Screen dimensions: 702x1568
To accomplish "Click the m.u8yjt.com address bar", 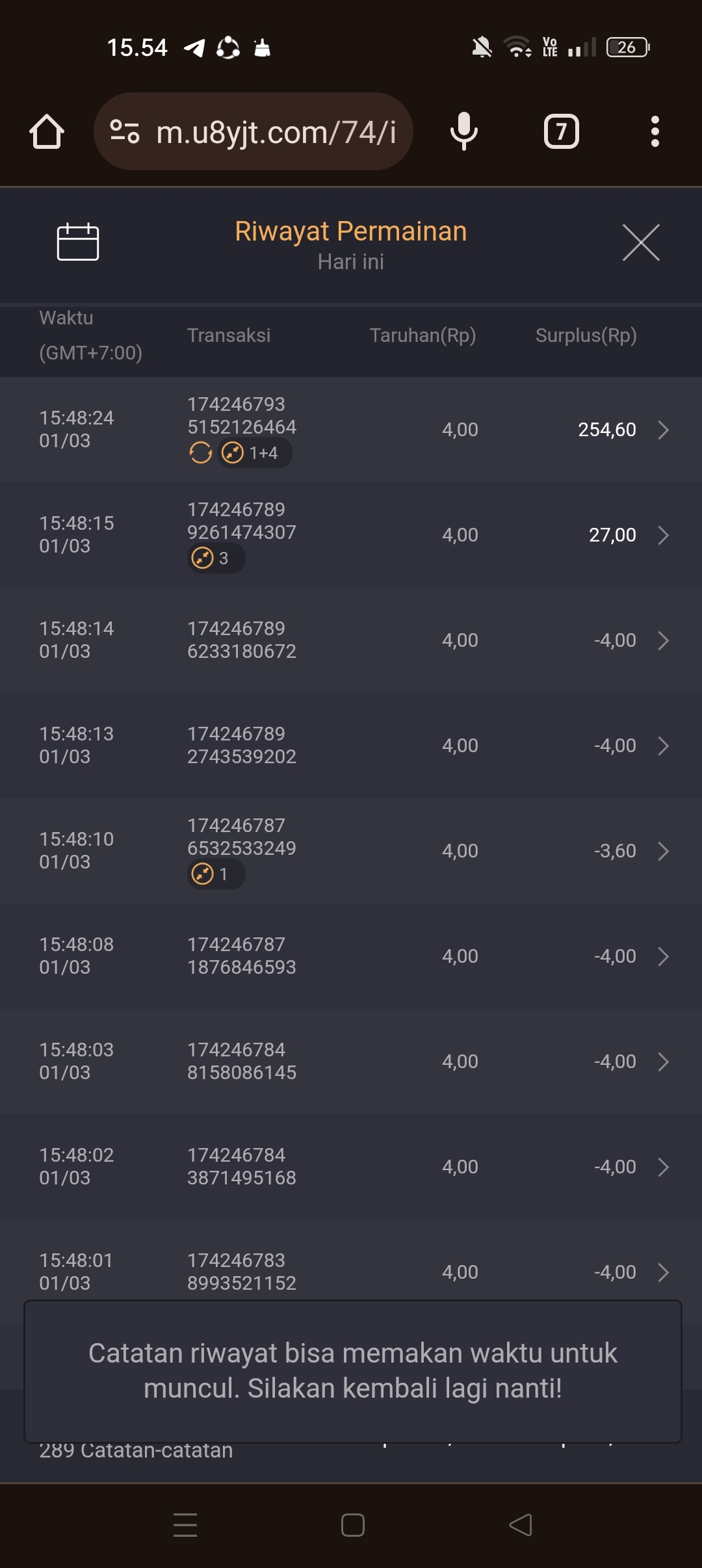I will click(x=276, y=132).
